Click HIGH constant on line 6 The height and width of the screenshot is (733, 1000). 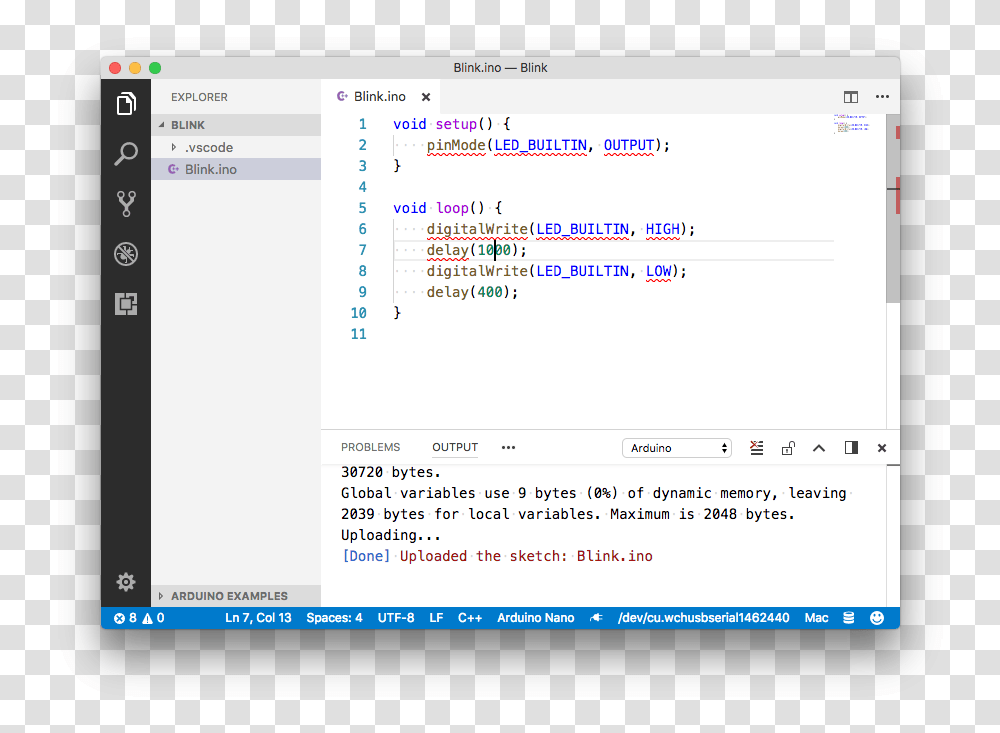tap(663, 229)
